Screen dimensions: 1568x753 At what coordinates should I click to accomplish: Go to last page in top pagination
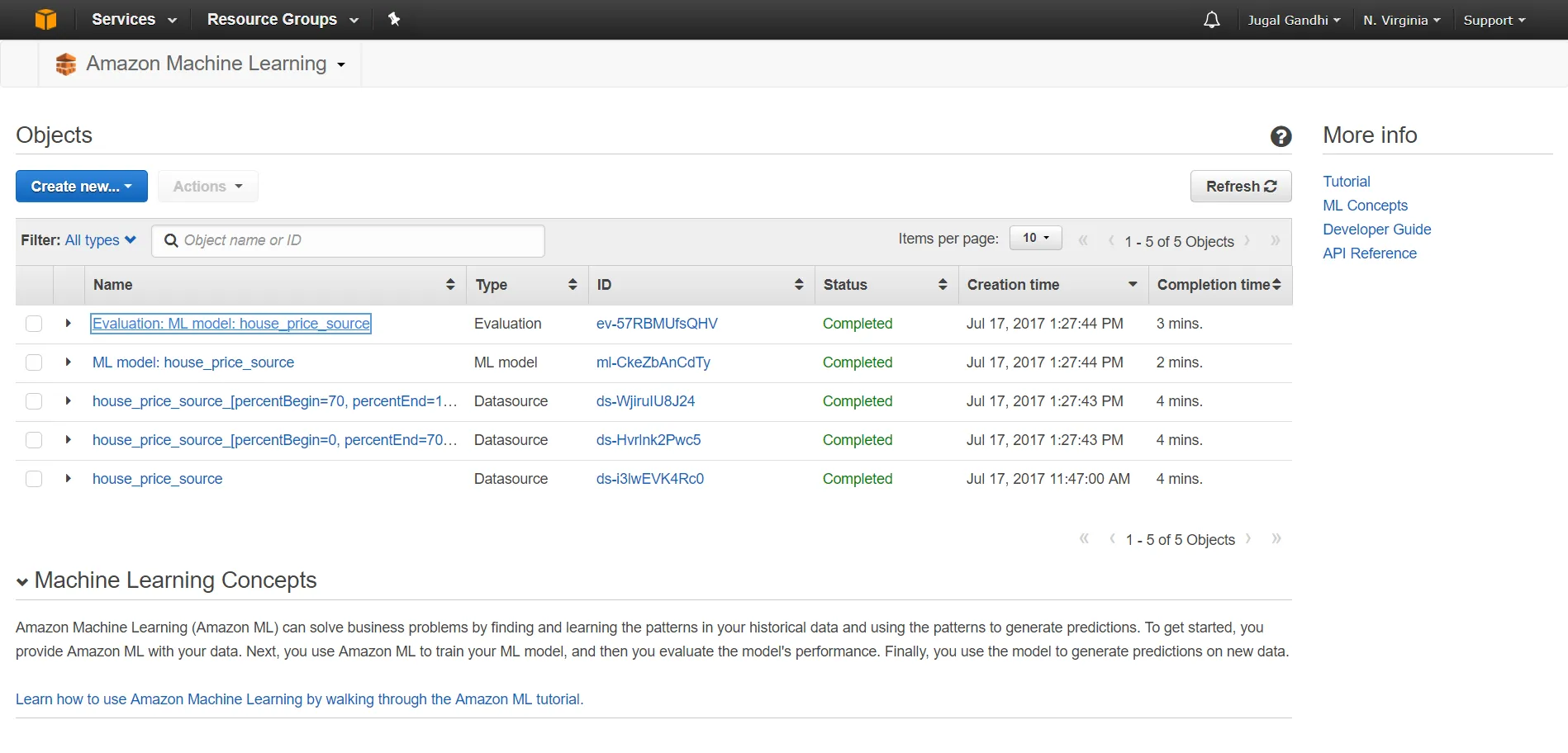click(x=1276, y=240)
